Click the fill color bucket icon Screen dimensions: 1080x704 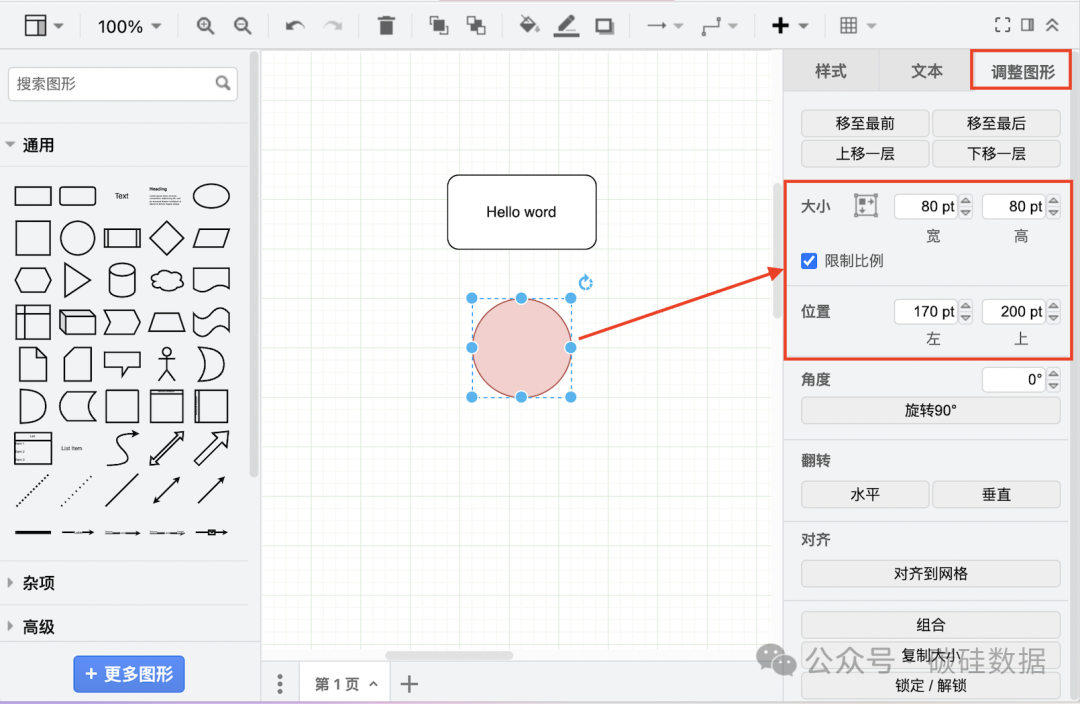tap(529, 26)
